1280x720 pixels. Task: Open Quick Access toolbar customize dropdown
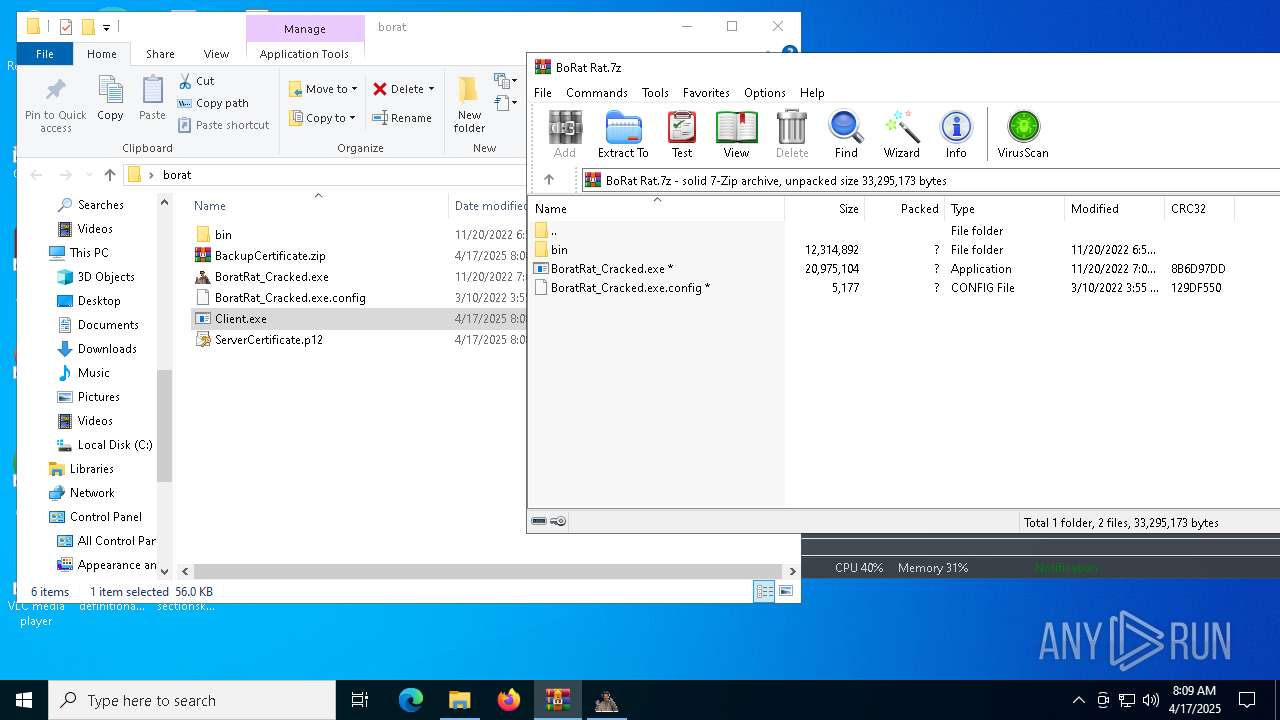106,27
